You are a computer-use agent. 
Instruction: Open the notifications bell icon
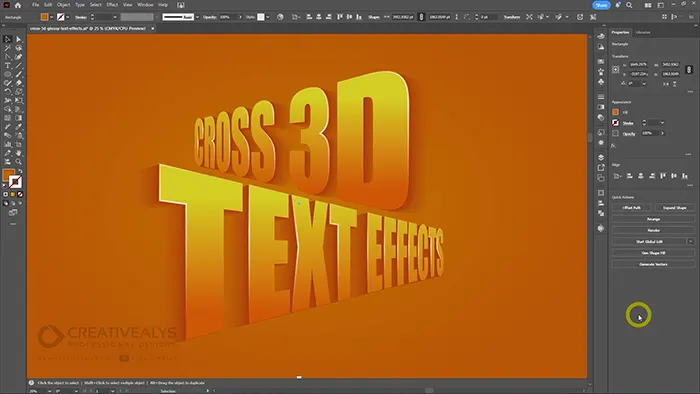tap(618, 5)
